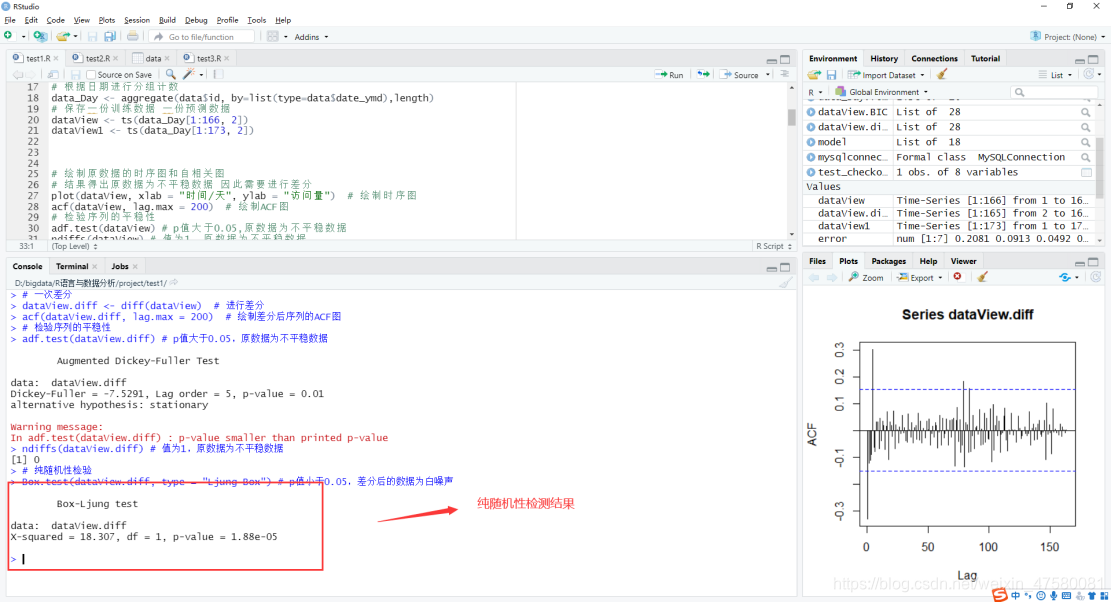Click the Environment search field
Screen dimensions: 1112x602
pos(1052,92)
